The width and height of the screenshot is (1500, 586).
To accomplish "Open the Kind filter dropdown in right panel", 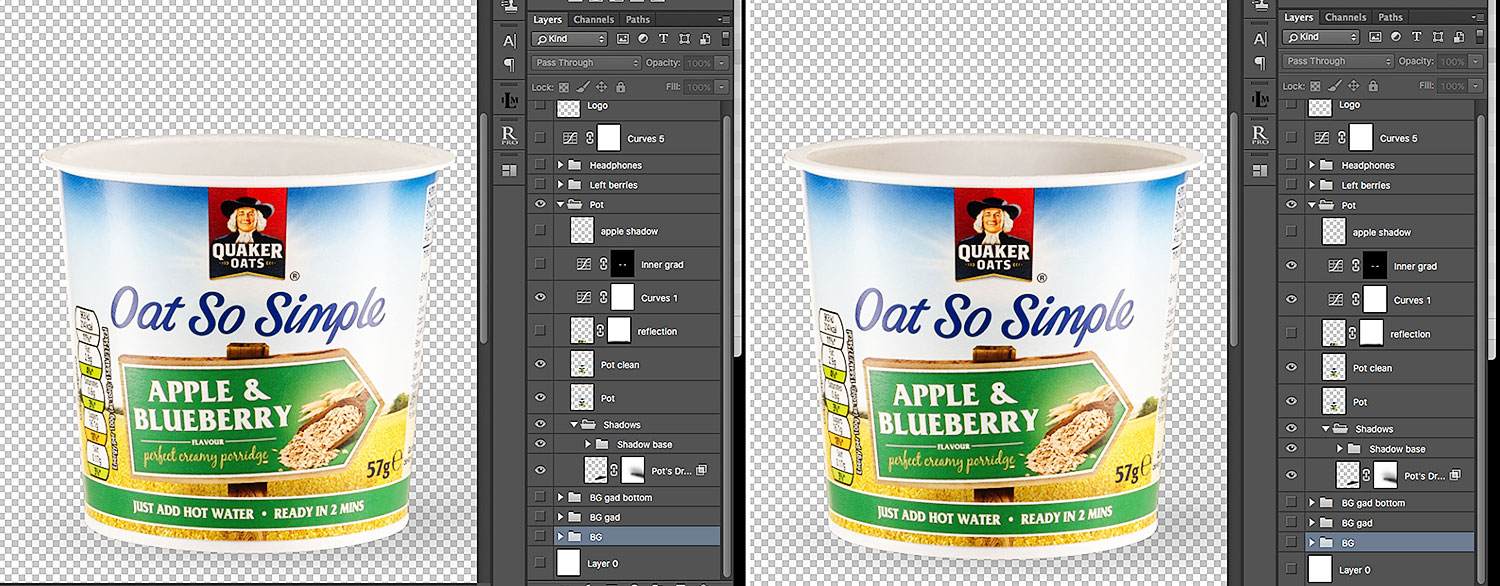I will pyautogui.click(x=1320, y=37).
